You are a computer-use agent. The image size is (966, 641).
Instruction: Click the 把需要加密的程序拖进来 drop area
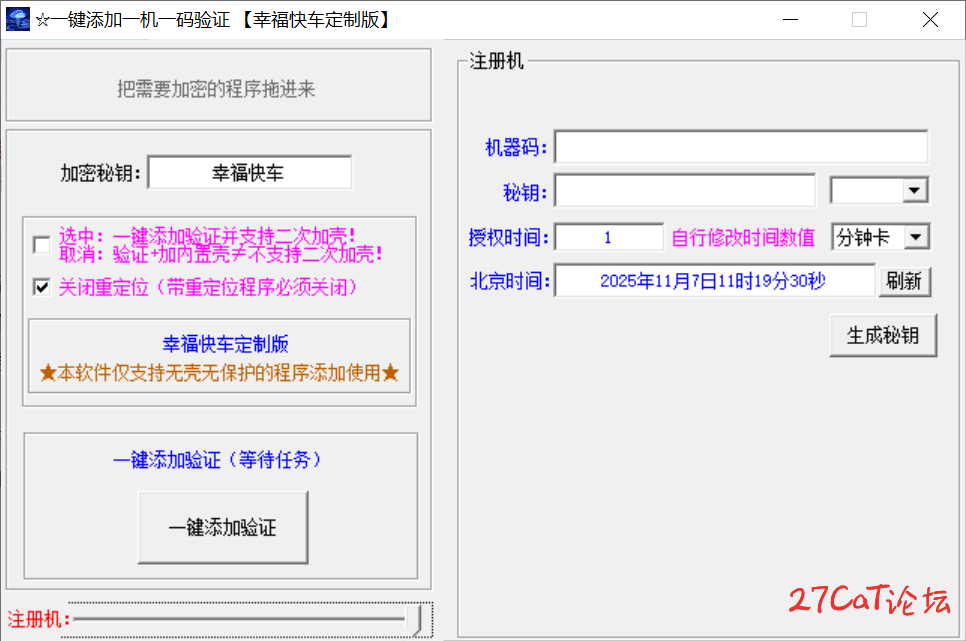click(x=217, y=89)
